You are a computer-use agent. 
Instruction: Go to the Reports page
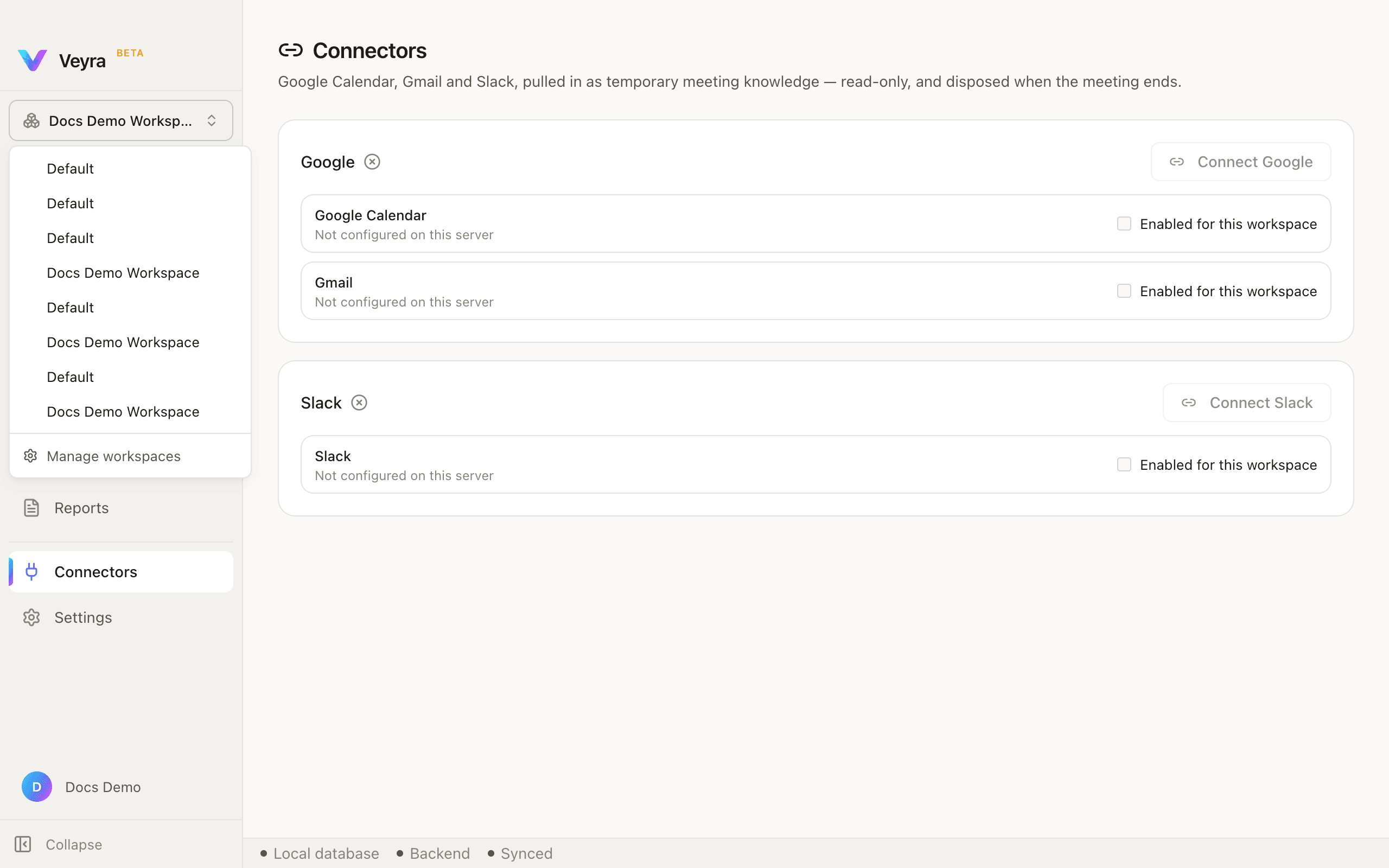121,508
